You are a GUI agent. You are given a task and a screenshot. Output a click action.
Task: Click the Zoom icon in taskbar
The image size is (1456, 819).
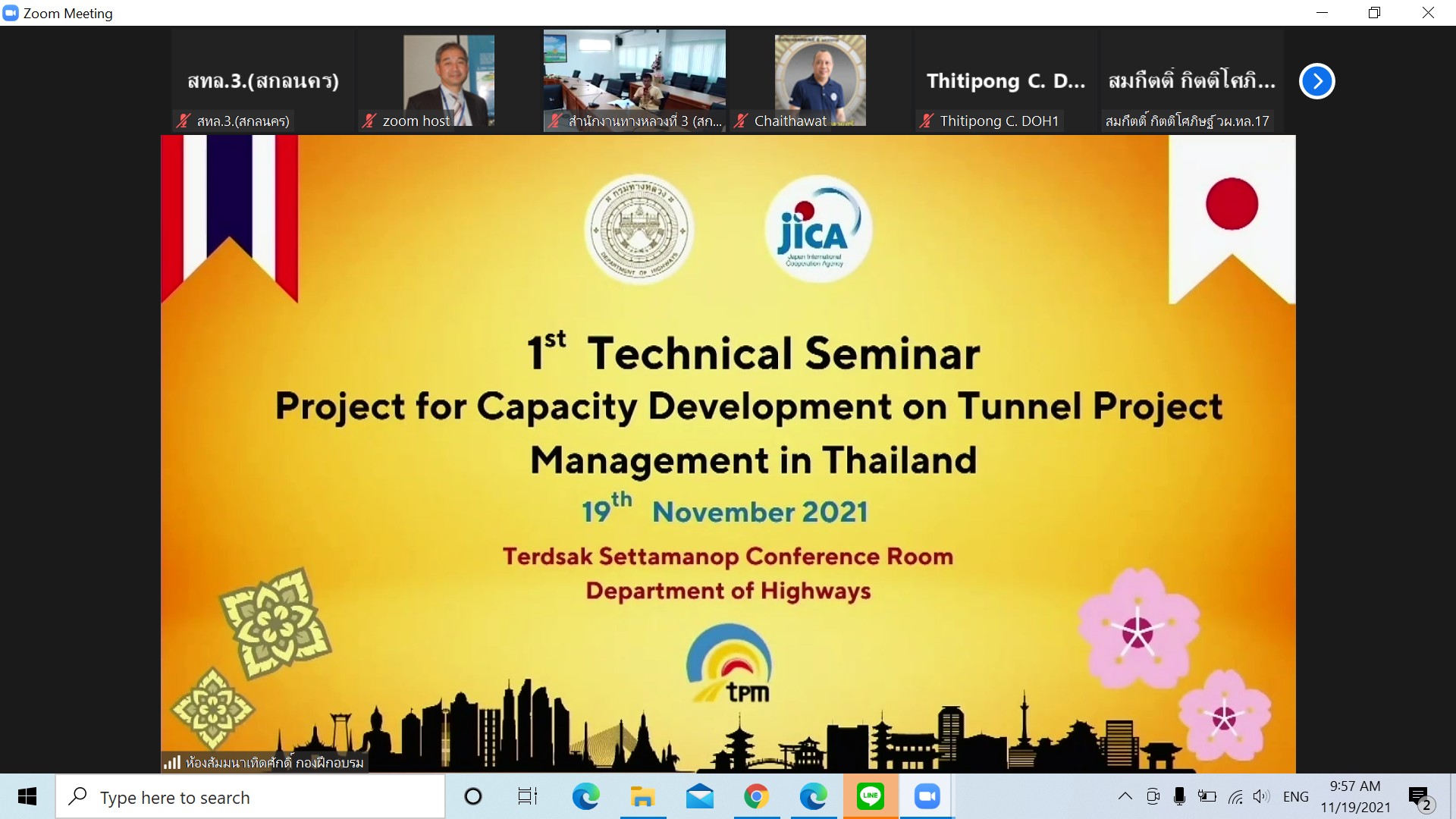(x=927, y=797)
